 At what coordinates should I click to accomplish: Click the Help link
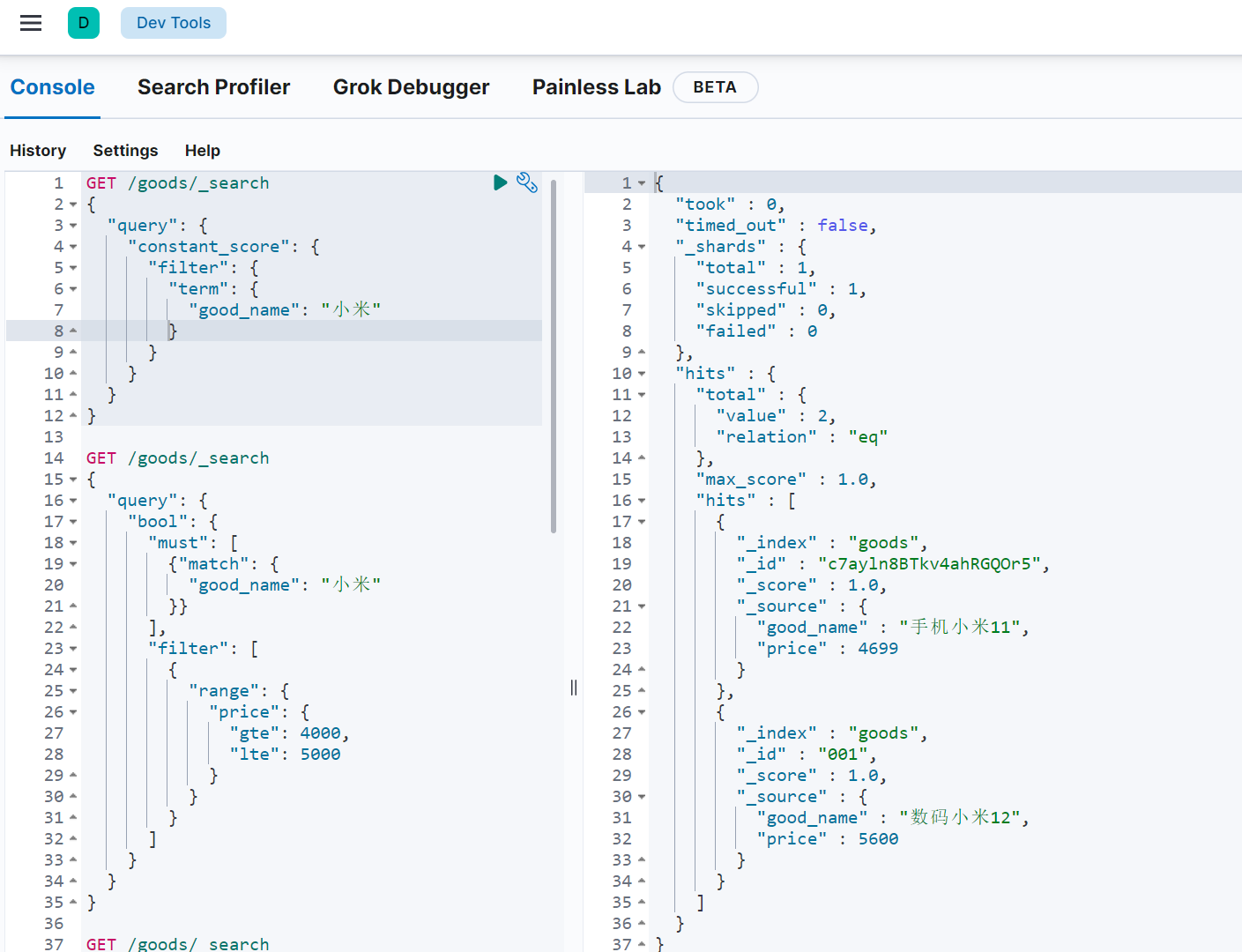click(203, 151)
